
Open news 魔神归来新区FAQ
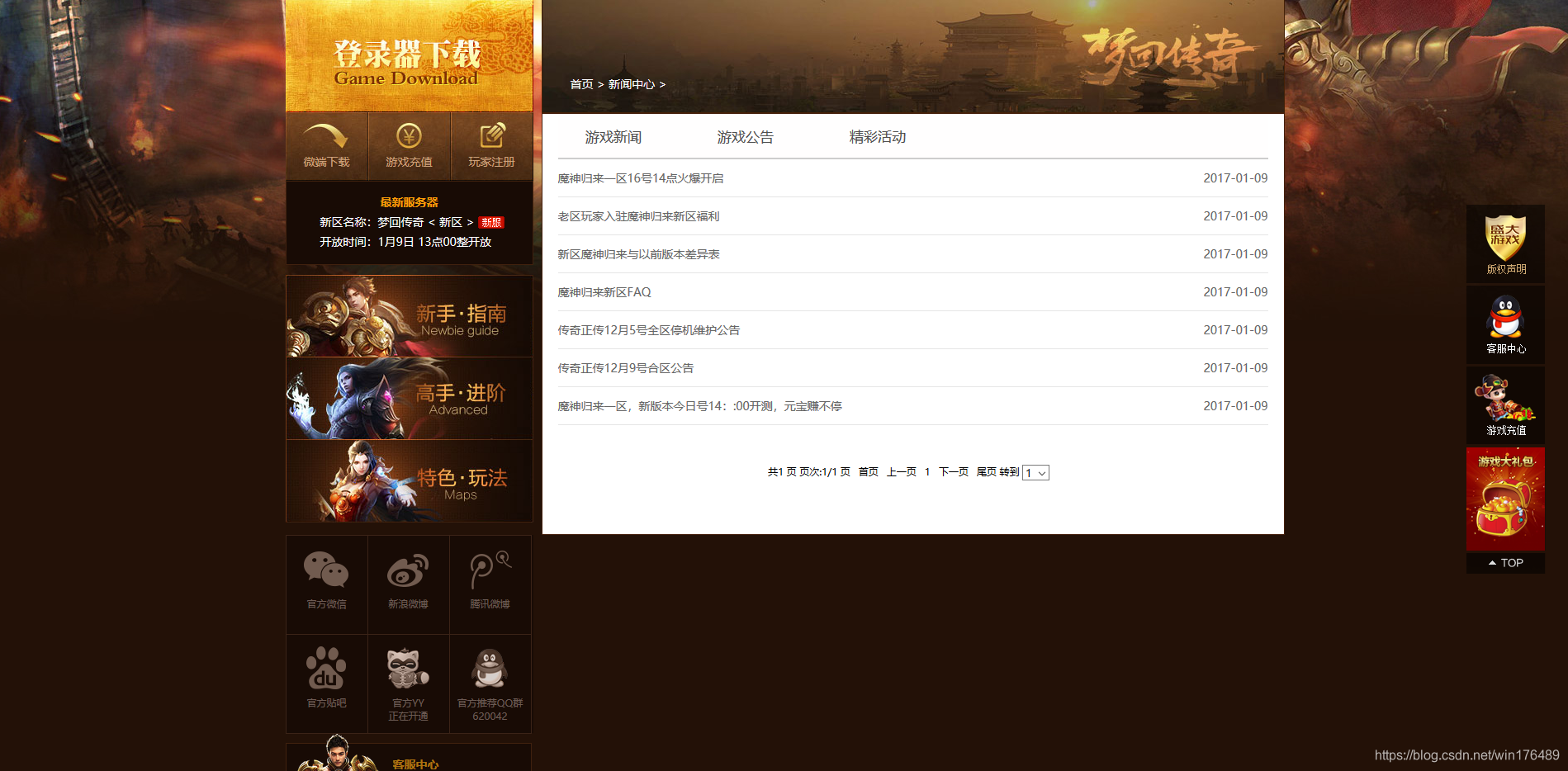point(604,292)
